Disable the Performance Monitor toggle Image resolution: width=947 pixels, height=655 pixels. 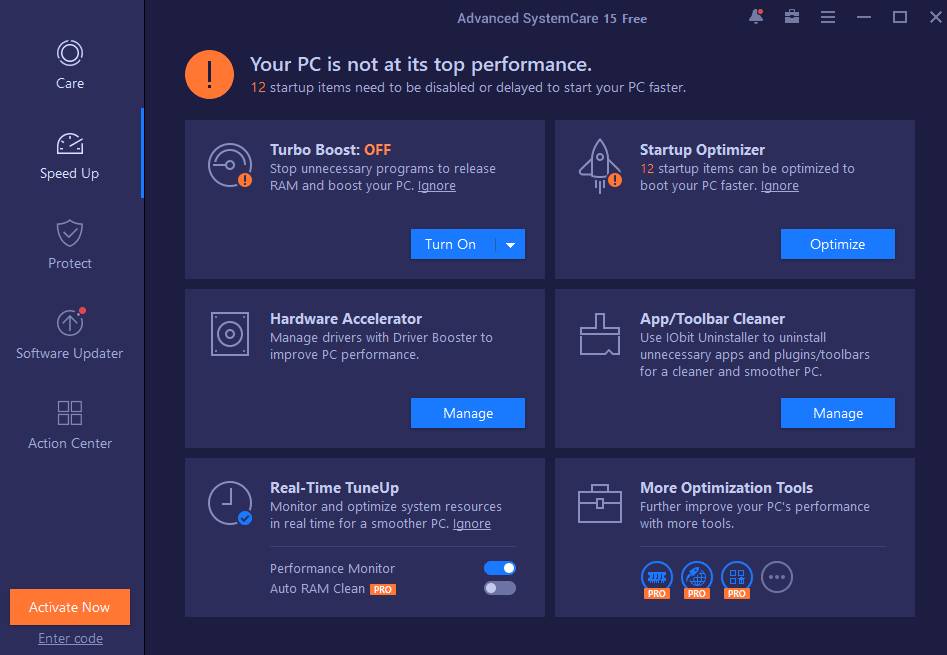point(499,567)
